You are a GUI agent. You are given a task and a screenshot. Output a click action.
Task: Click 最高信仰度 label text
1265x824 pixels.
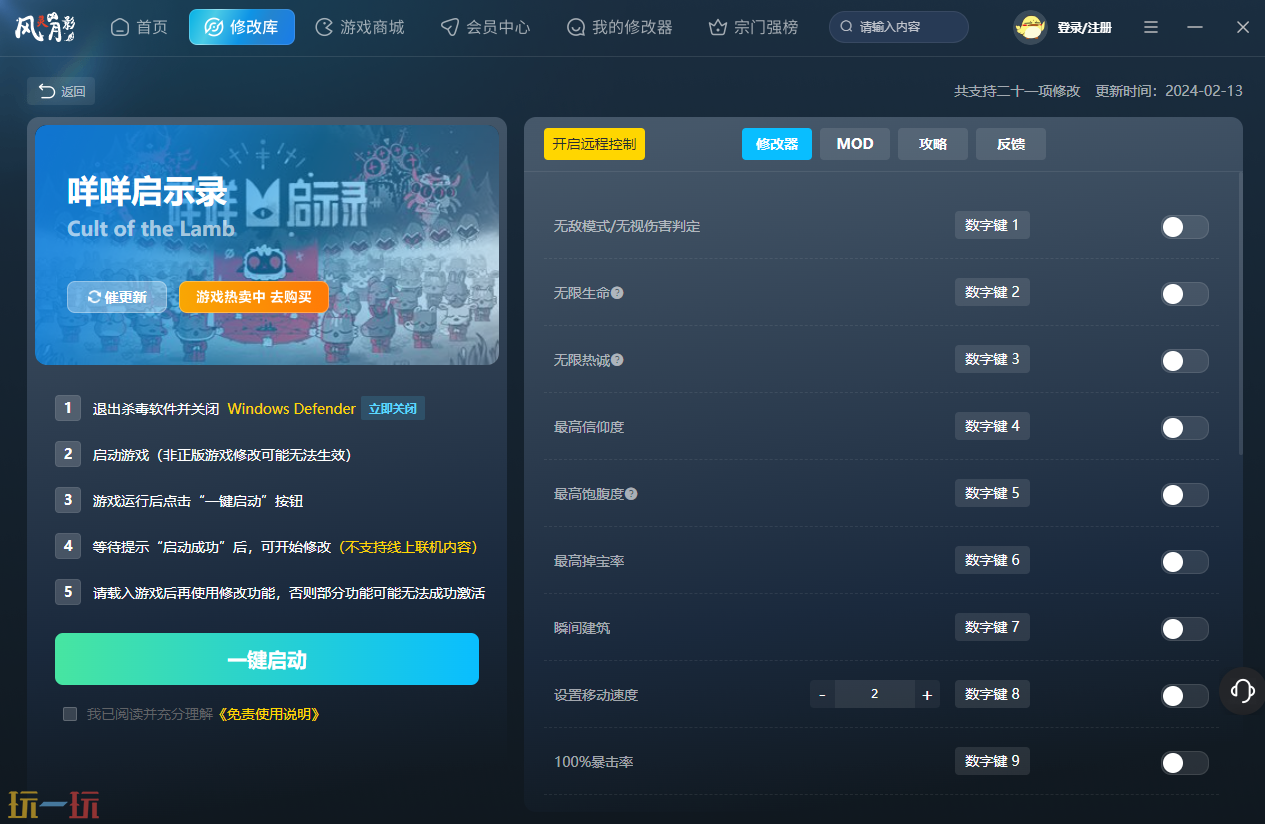pyautogui.click(x=589, y=428)
